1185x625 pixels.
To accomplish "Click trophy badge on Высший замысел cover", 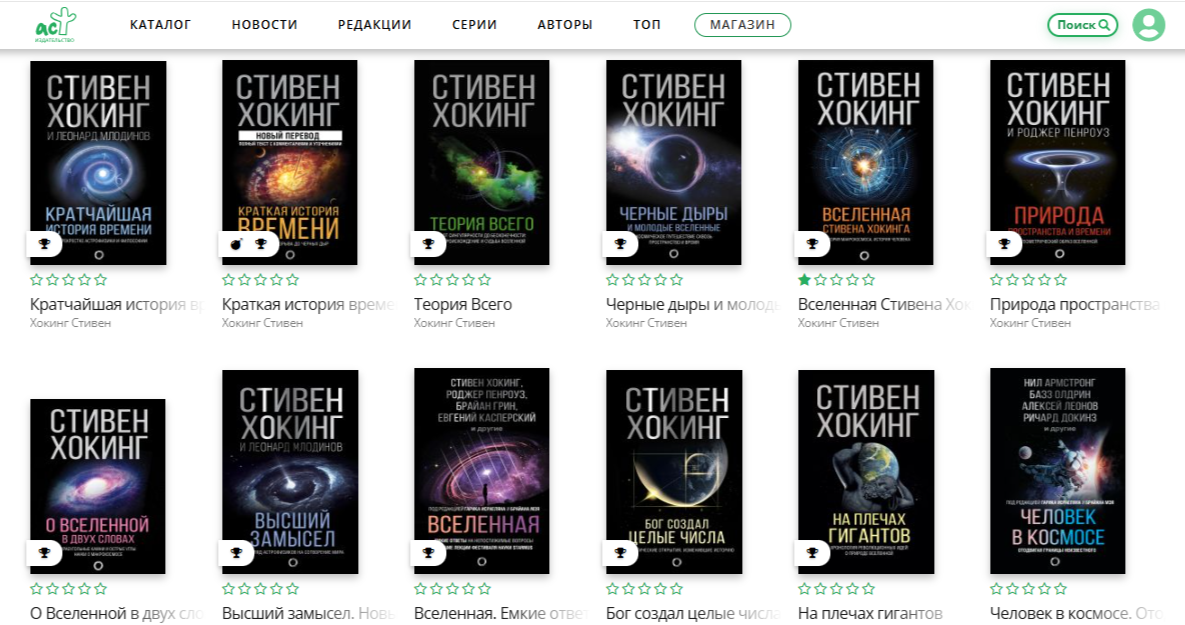I will coord(237,553).
